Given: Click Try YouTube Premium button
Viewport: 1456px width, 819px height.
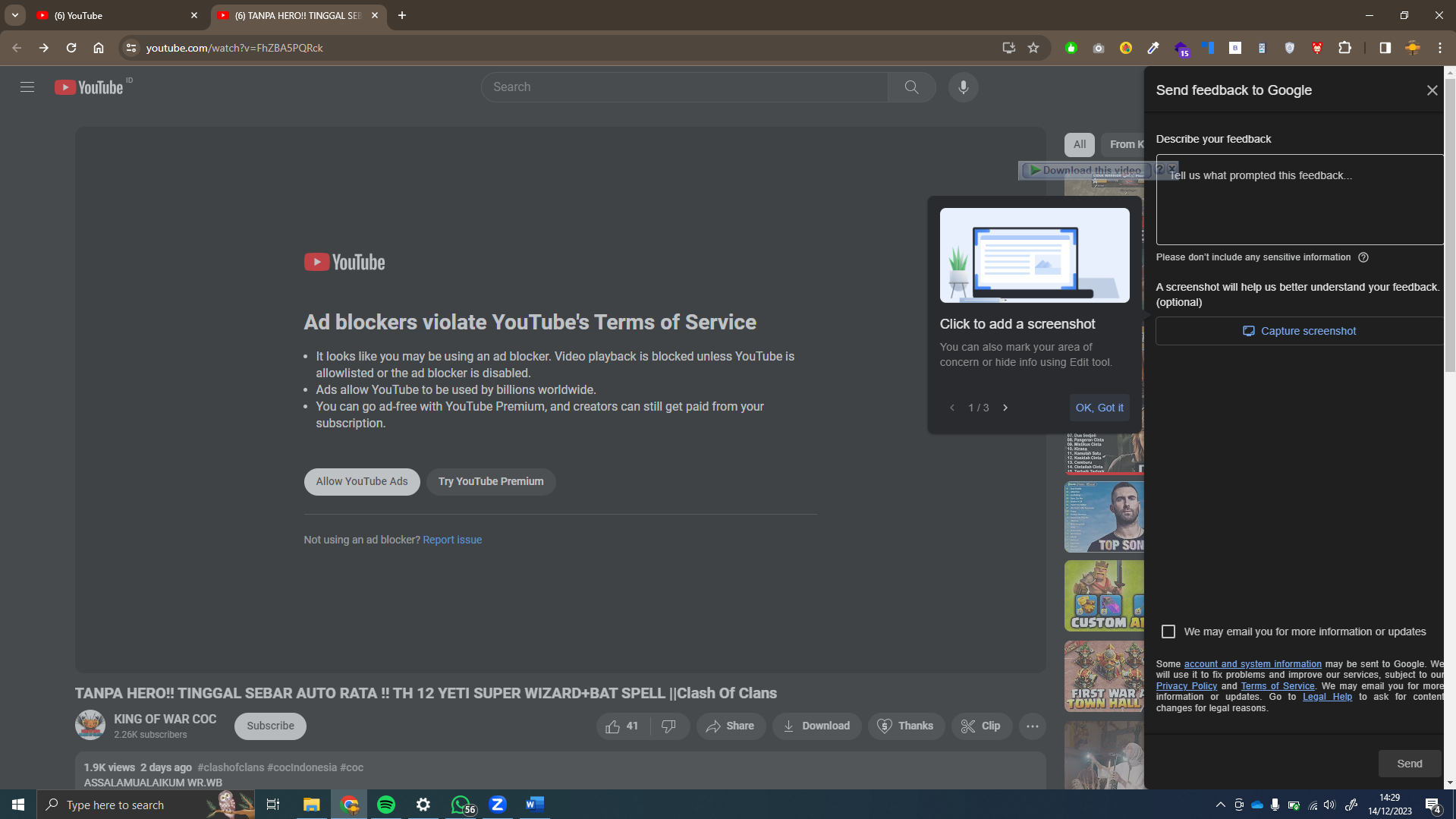Looking at the screenshot, I should (491, 482).
